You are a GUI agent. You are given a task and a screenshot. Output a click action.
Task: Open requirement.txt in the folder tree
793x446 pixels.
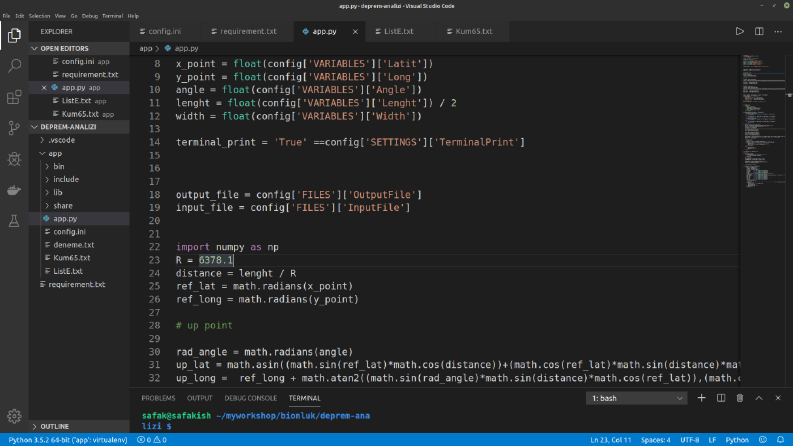pyautogui.click(x=79, y=284)
